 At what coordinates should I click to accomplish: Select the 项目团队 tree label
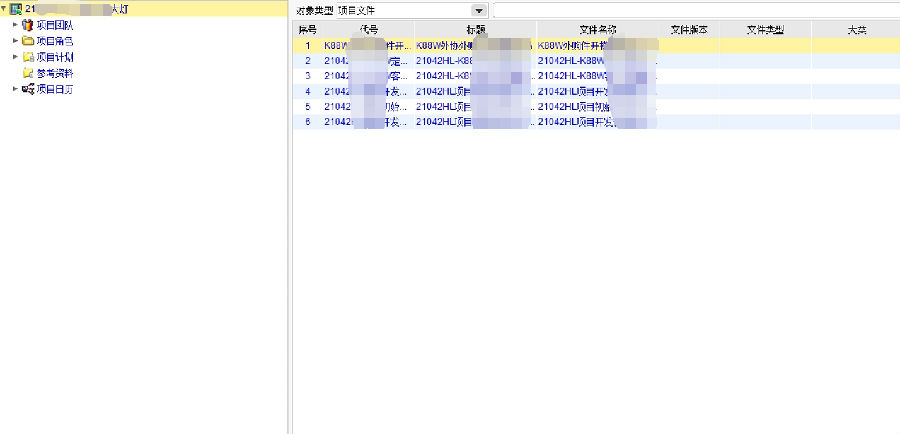click(x=55, y=25)
